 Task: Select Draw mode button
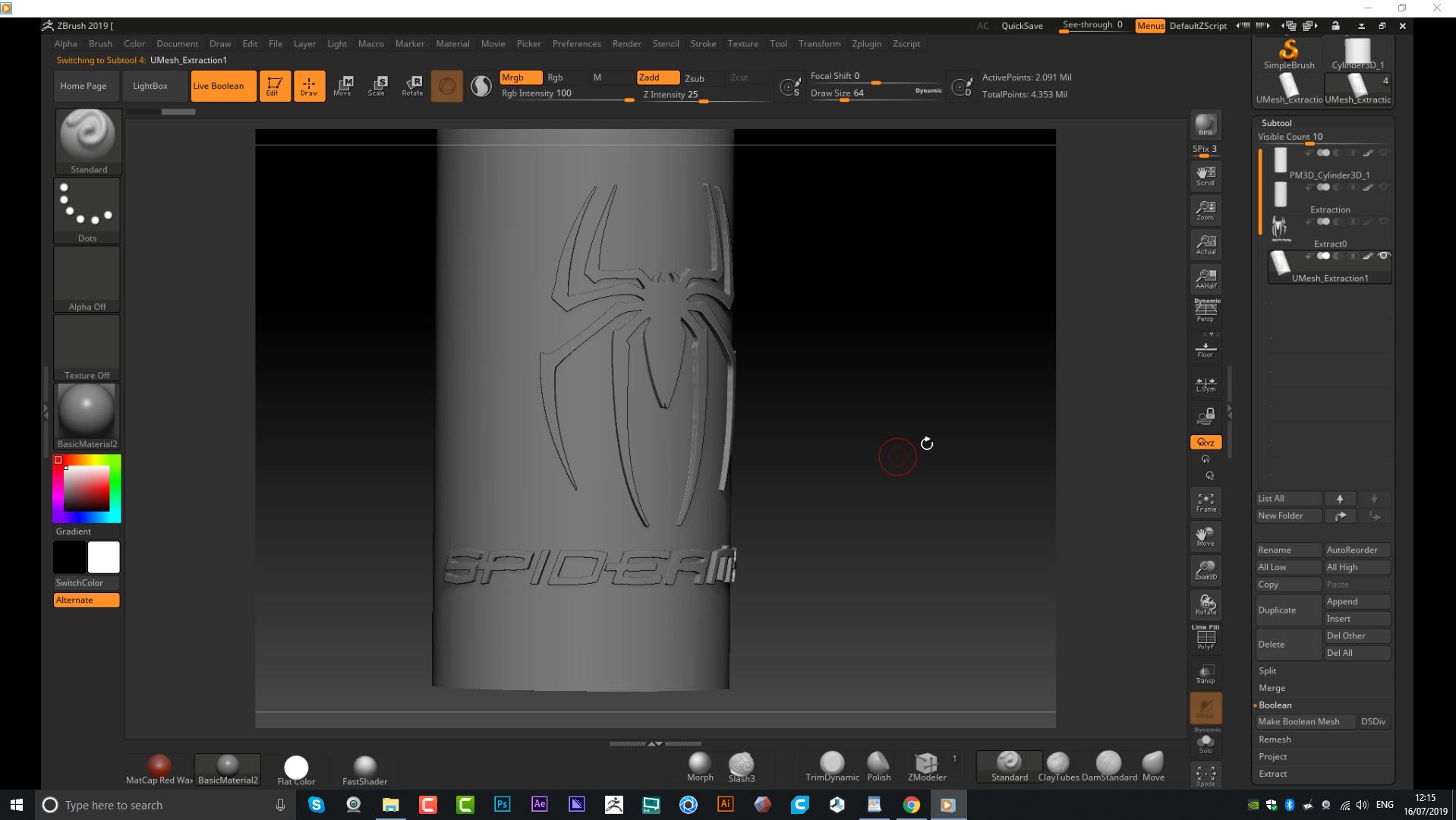click(309, 86)
